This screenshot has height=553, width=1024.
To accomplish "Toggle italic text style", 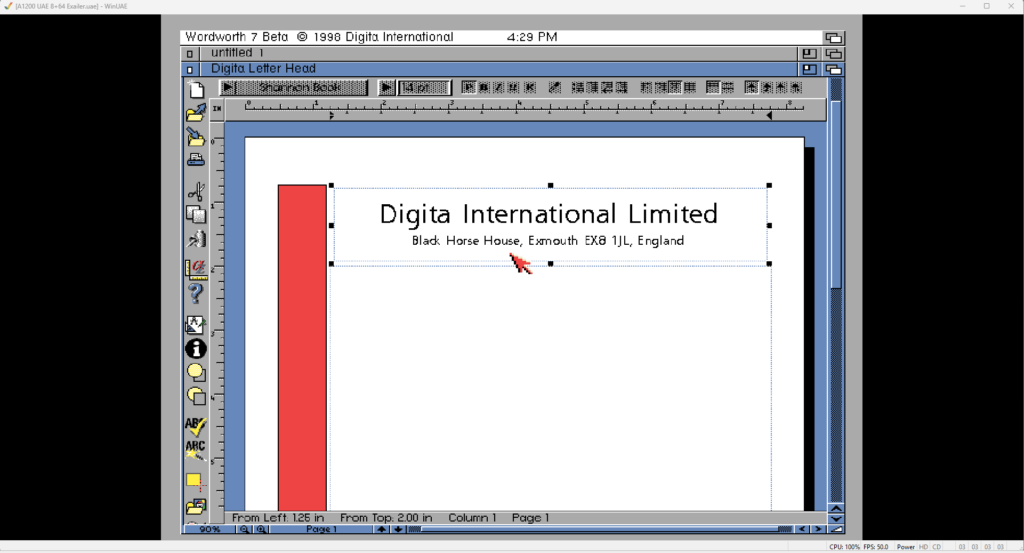I will coord(499,87).
